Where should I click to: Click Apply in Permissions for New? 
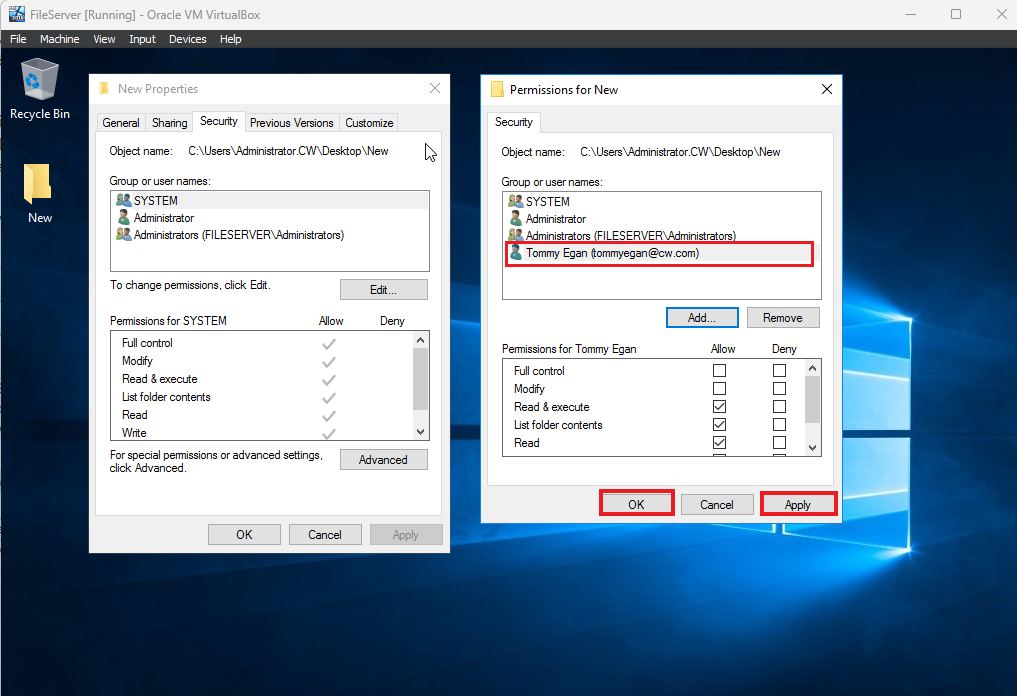click(x=797, y=505)
